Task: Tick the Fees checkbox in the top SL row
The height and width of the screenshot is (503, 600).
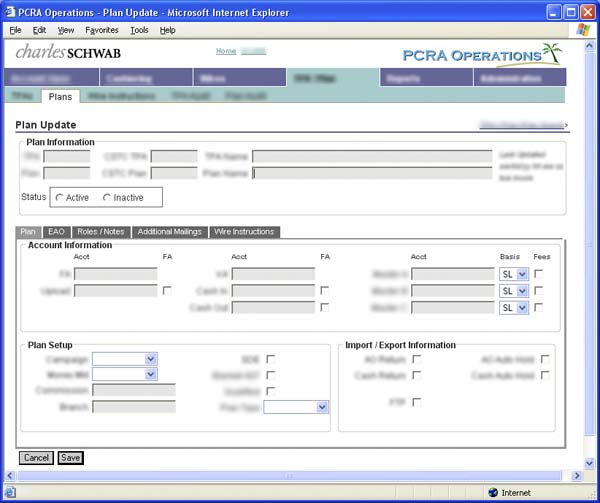Action: click(538, 274)
